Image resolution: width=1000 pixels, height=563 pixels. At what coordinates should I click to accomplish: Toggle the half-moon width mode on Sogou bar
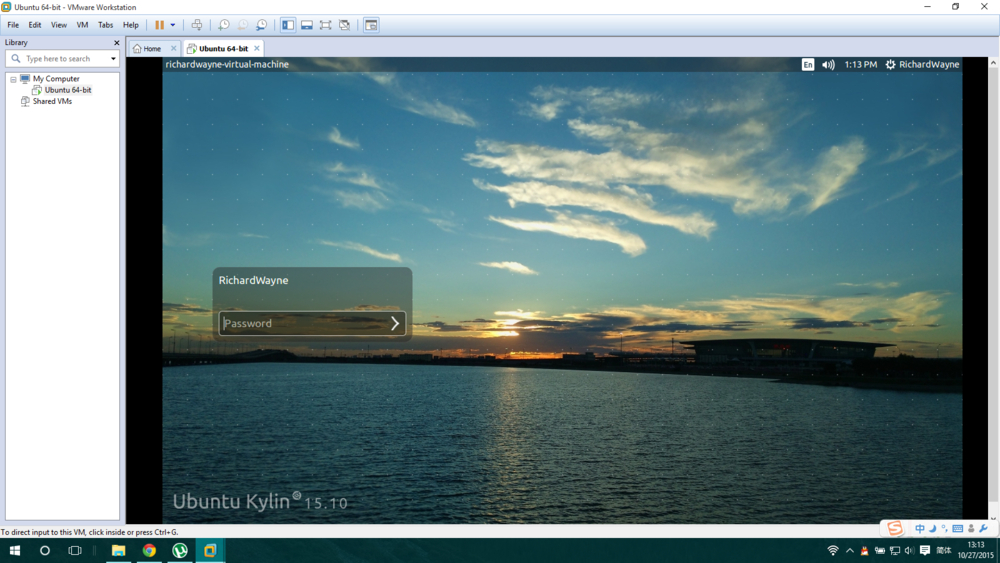[932, 529]
